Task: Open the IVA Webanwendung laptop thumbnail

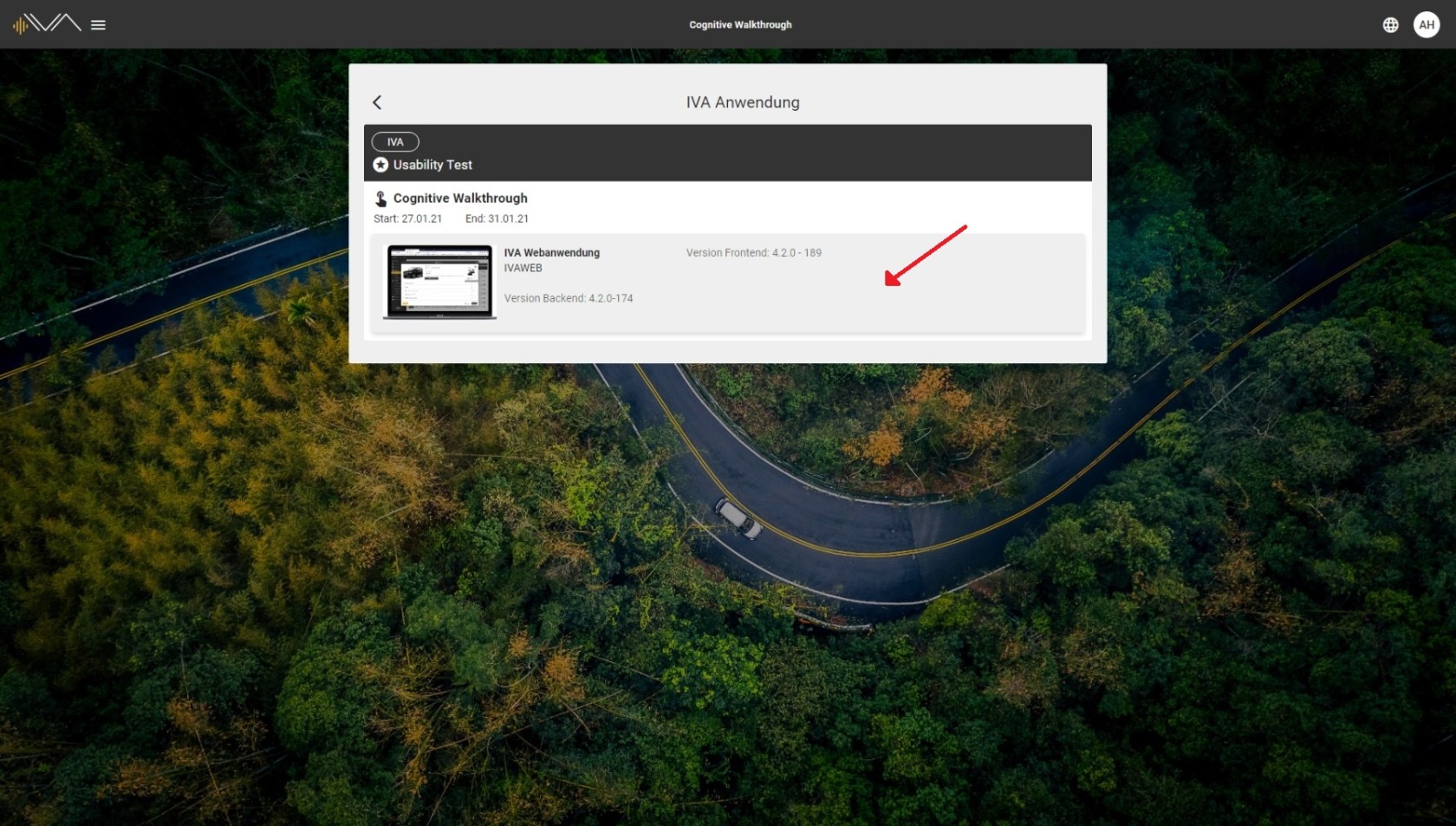Action: coord(440,282)
